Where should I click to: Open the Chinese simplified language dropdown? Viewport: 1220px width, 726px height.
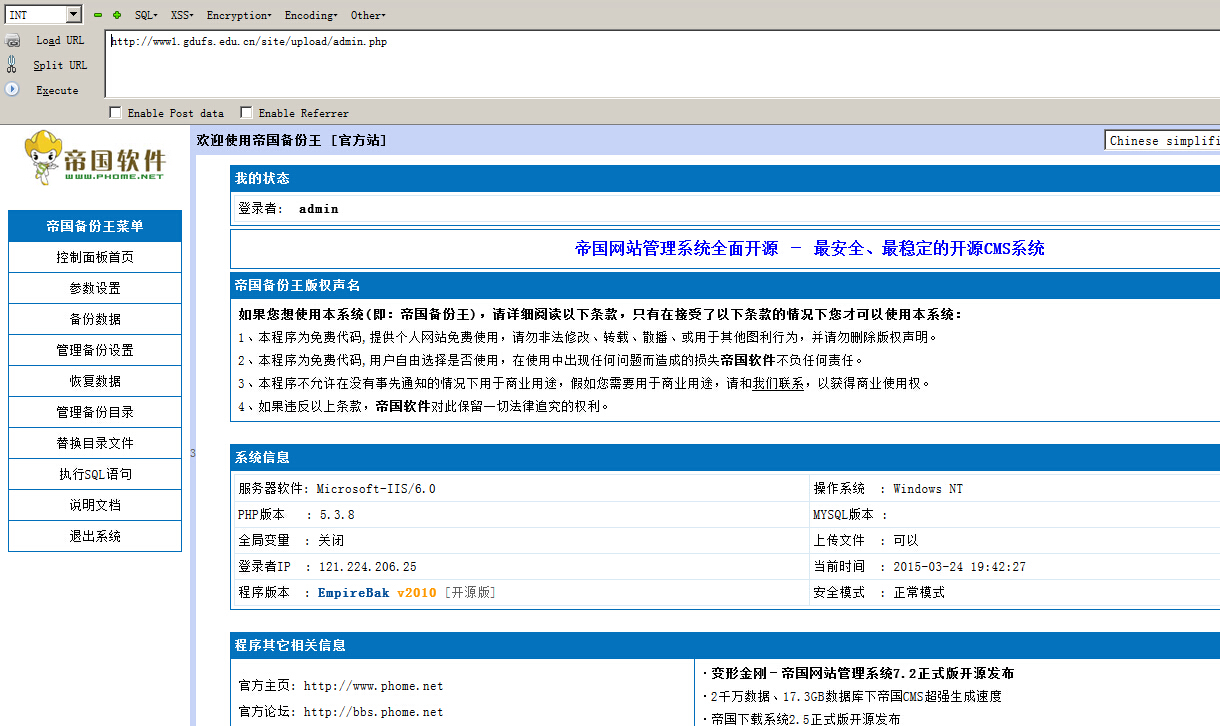coord(1162,141)
